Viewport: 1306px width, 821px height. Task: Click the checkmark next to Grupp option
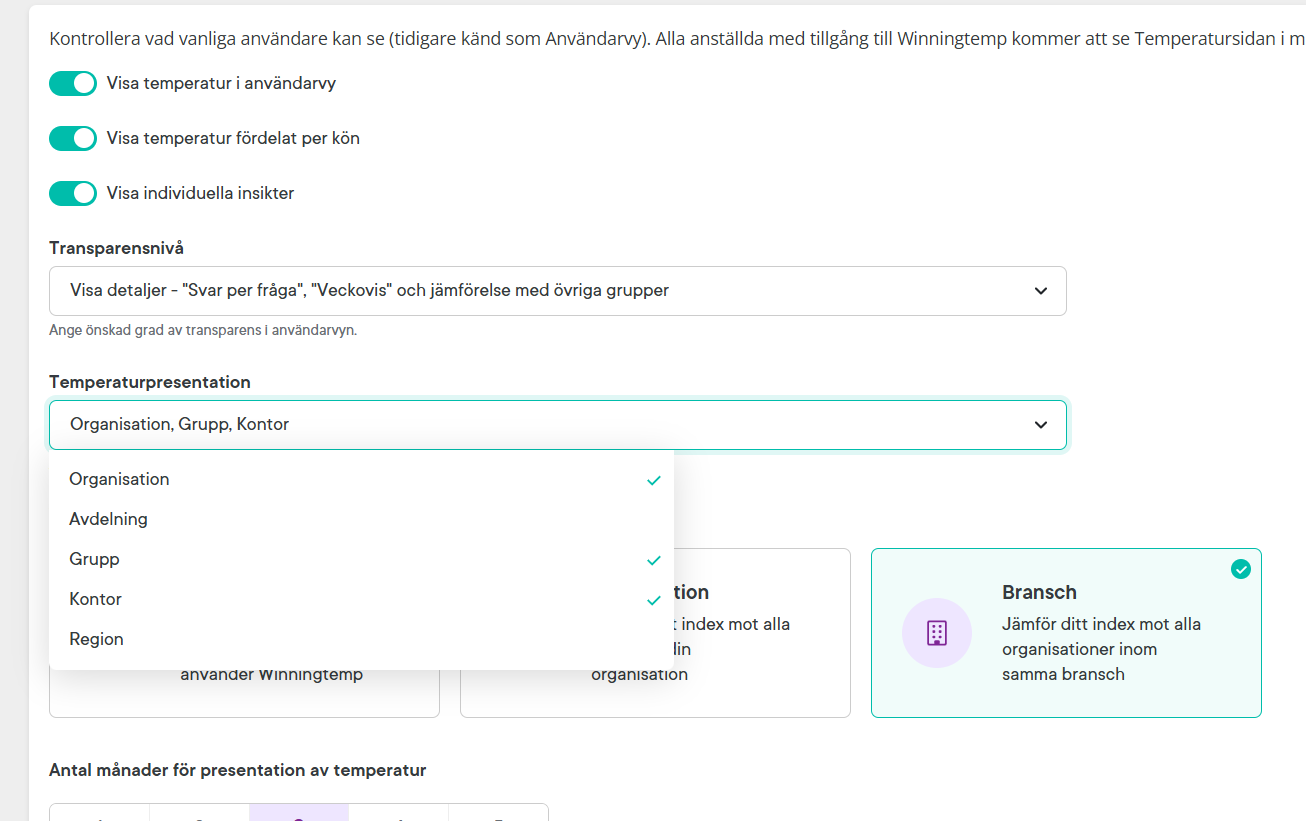[x=654, y=560]
